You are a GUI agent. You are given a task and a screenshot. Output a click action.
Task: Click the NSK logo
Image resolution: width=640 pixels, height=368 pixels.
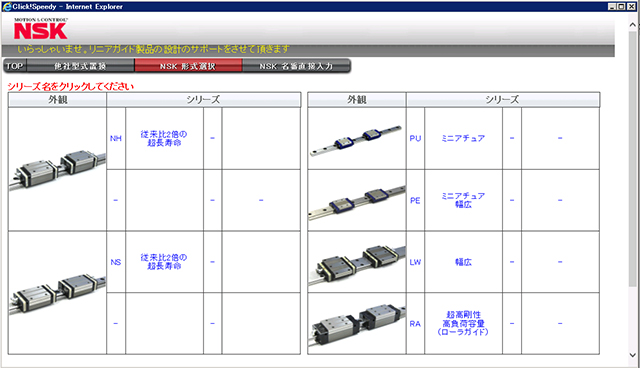coord(40,29)
